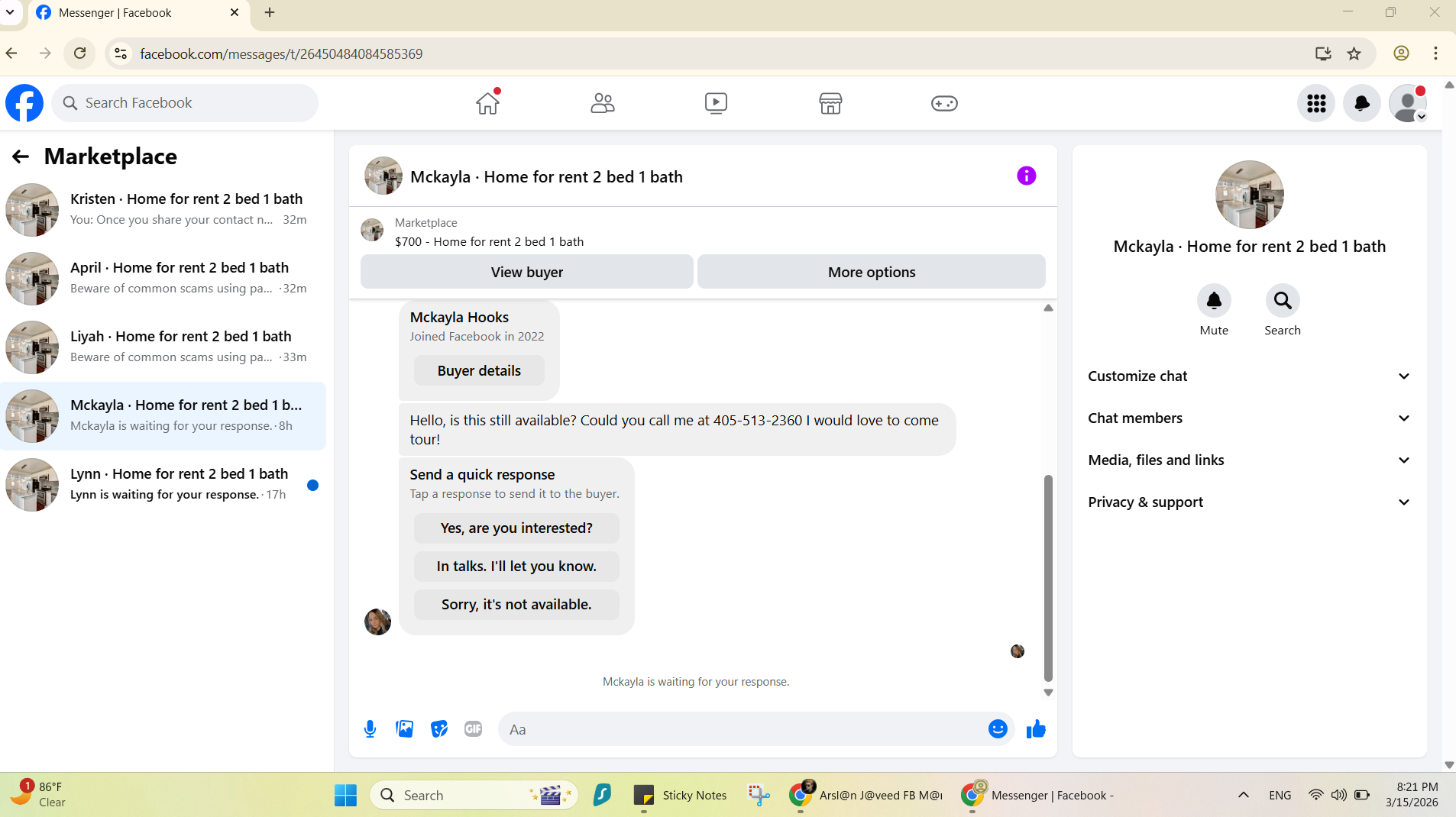Focus the Search Facebook field

click(185, 103)
